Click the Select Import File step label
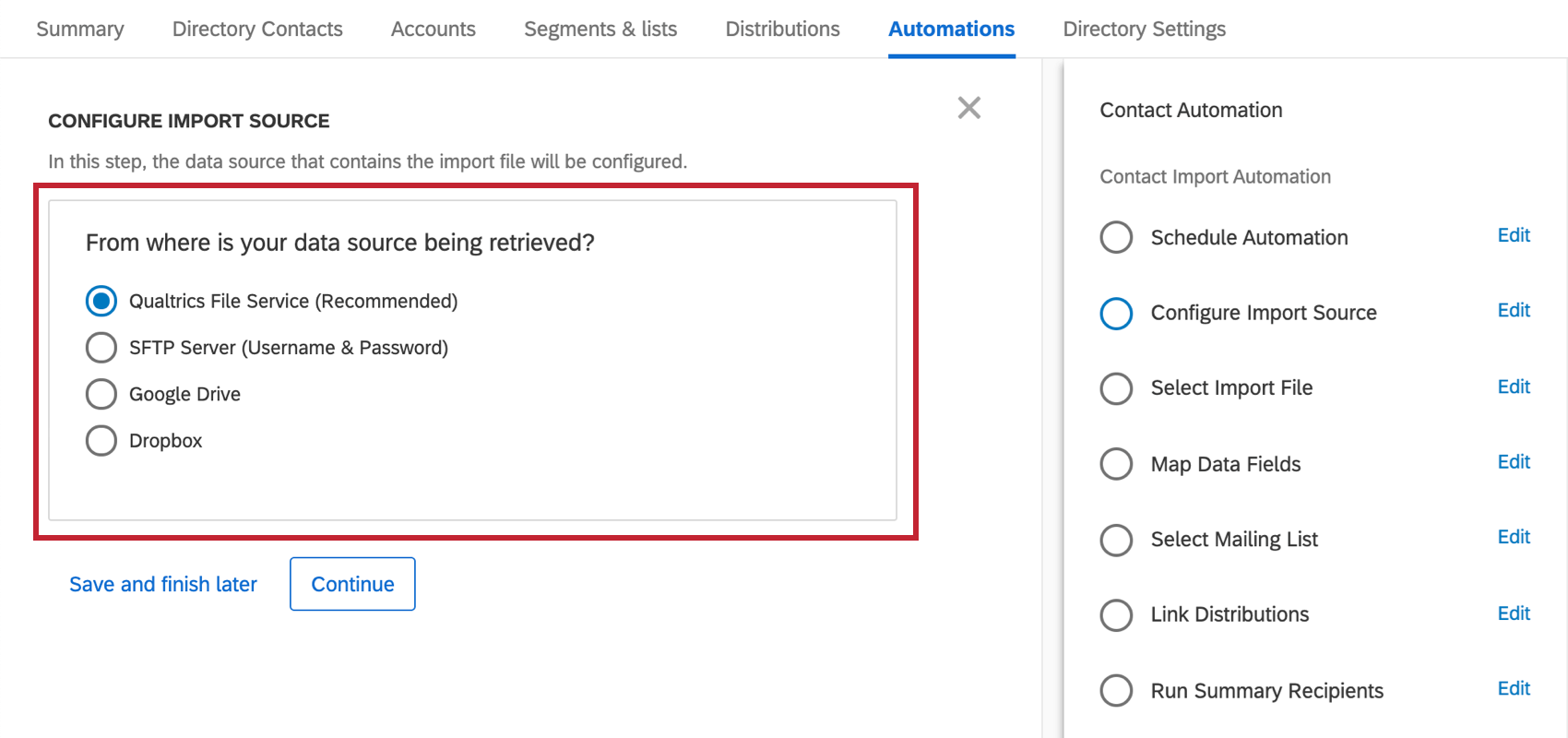 (1231, 388)
